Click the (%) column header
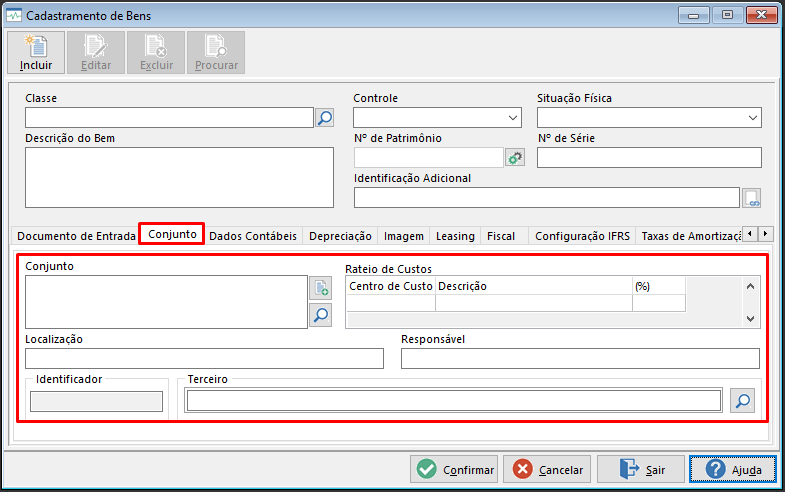 659,286
